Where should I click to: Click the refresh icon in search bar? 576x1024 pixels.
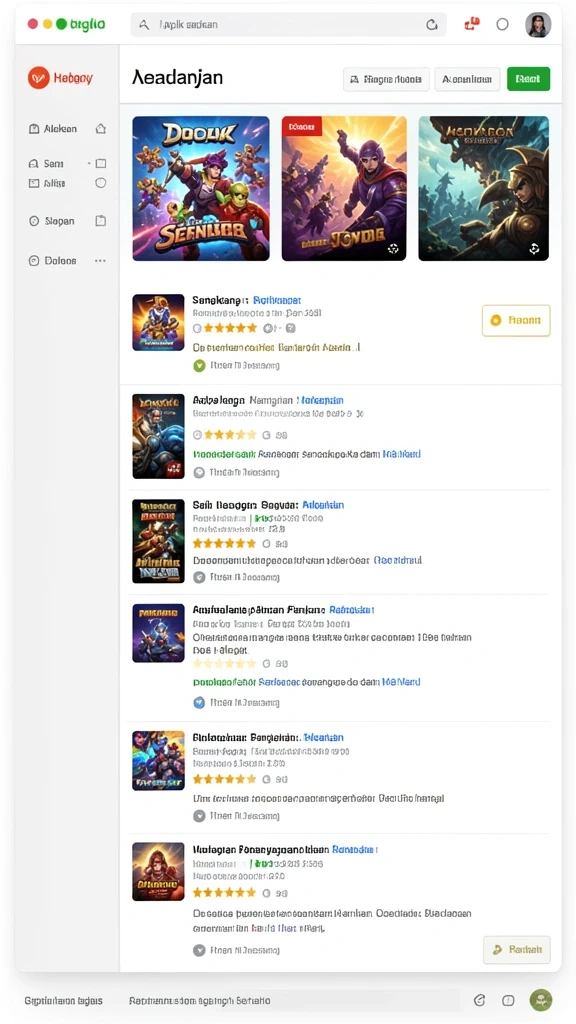(432, 25)
